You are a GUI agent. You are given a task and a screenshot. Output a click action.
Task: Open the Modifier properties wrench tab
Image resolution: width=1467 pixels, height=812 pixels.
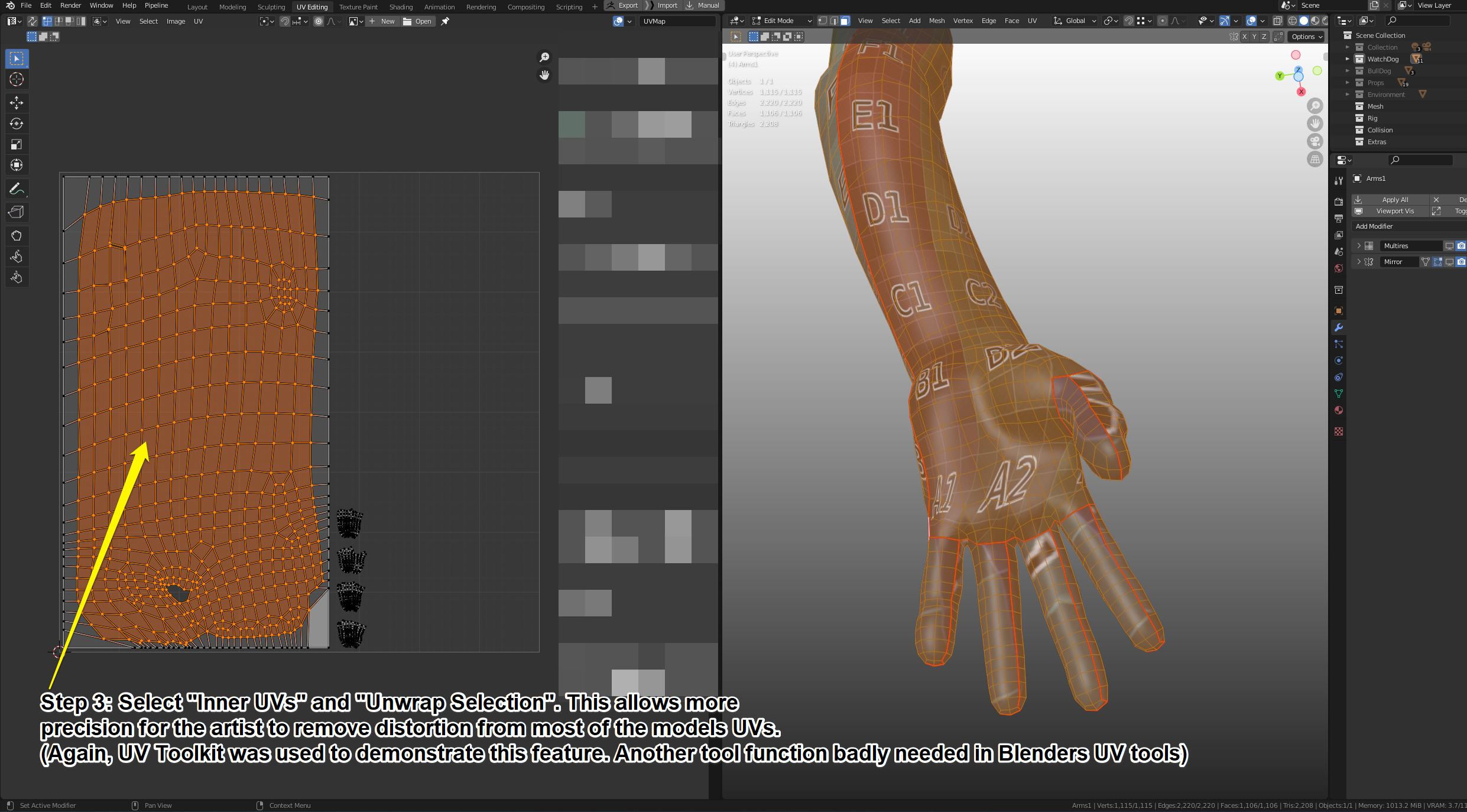click(x=1339, y=327)
